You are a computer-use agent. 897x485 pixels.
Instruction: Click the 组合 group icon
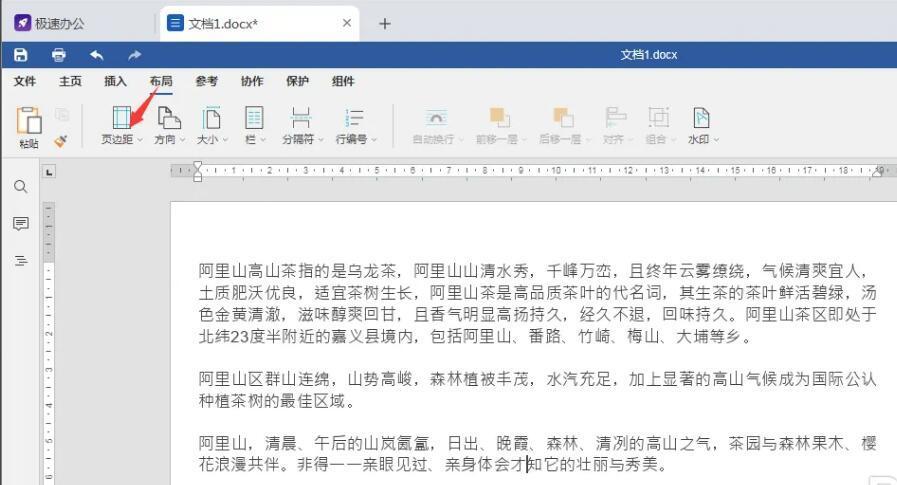[658, 117]
